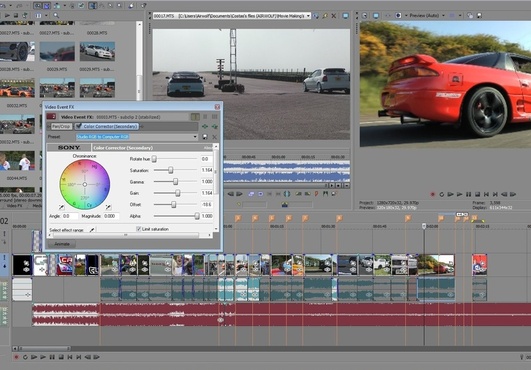Click the Magnitude input field
The height and width of the screenshot is (370, 531).
pos(111,216)
